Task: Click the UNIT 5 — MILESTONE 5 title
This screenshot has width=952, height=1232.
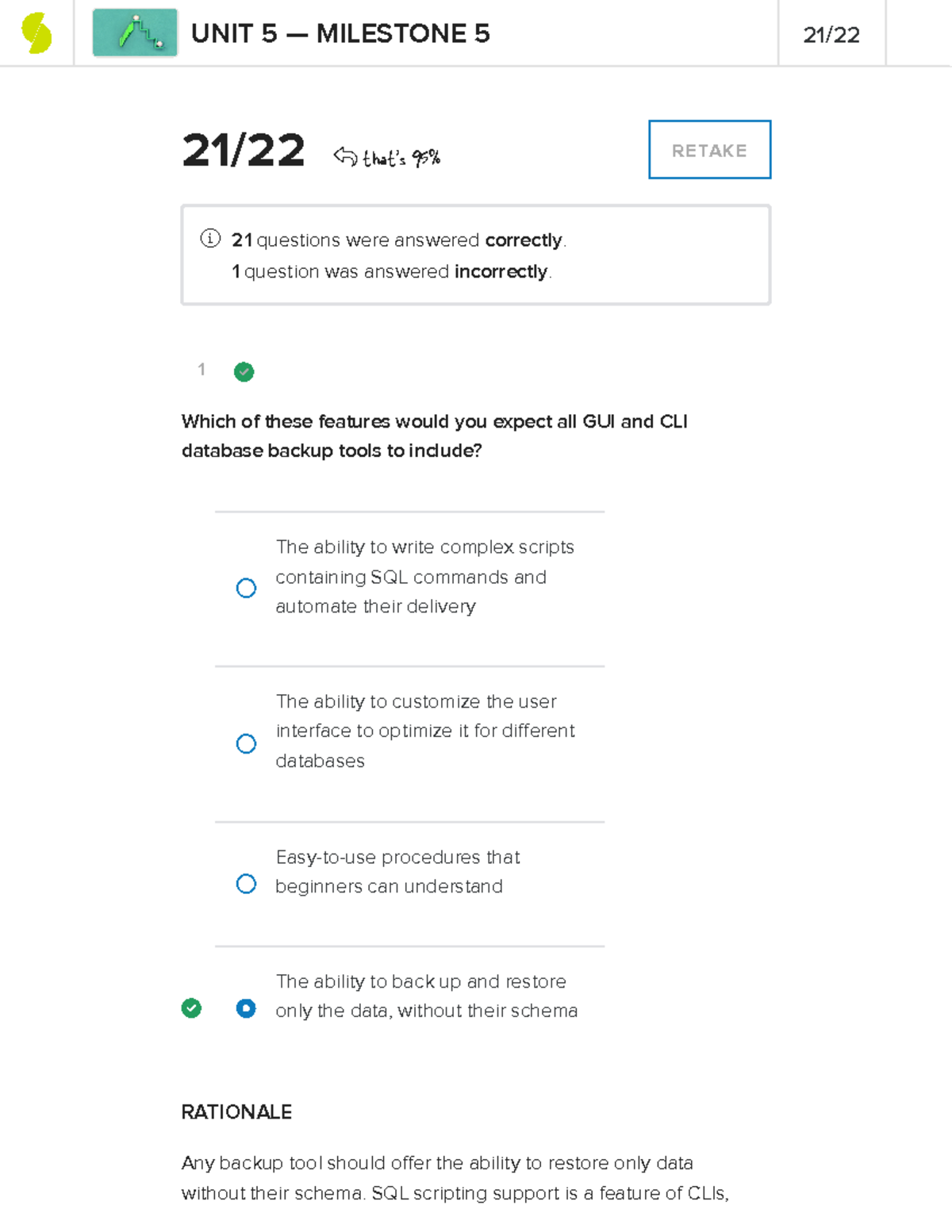Action: [340, 33]
